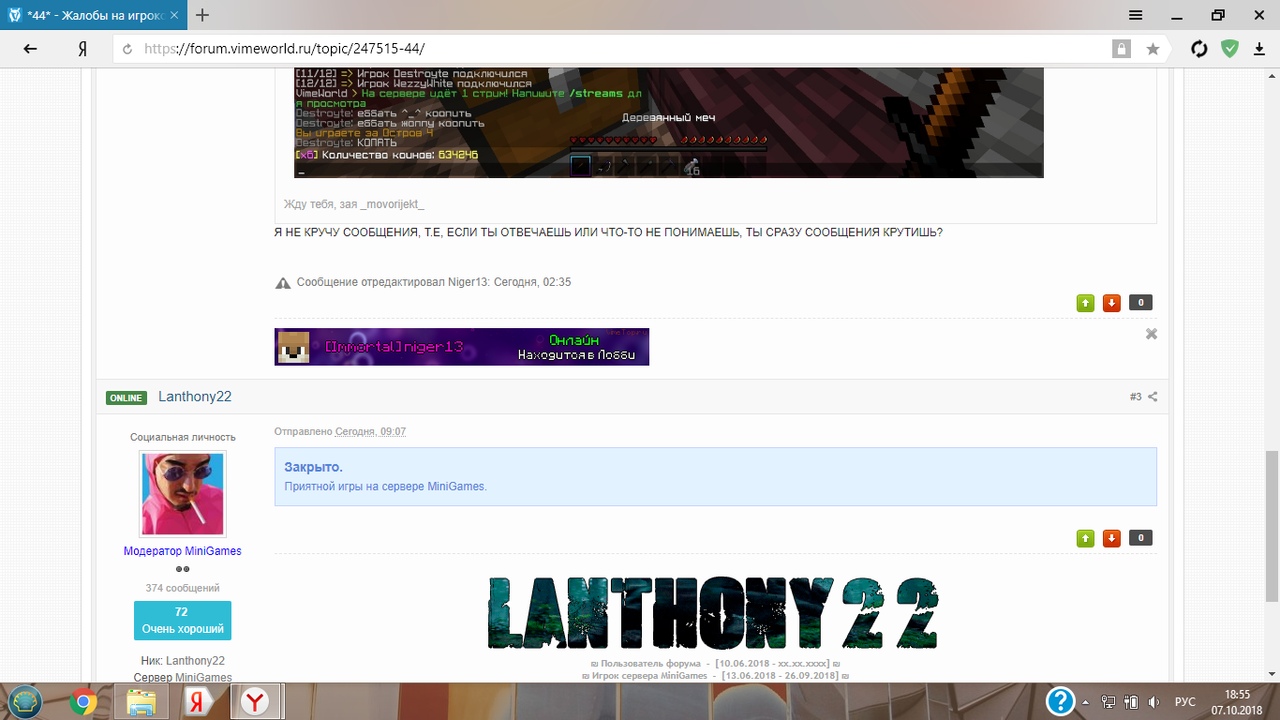The height and width of the screenshot is (720, 1280).
Task: Open Lanthony22's profile link in post header
Action: coord(195,397)
